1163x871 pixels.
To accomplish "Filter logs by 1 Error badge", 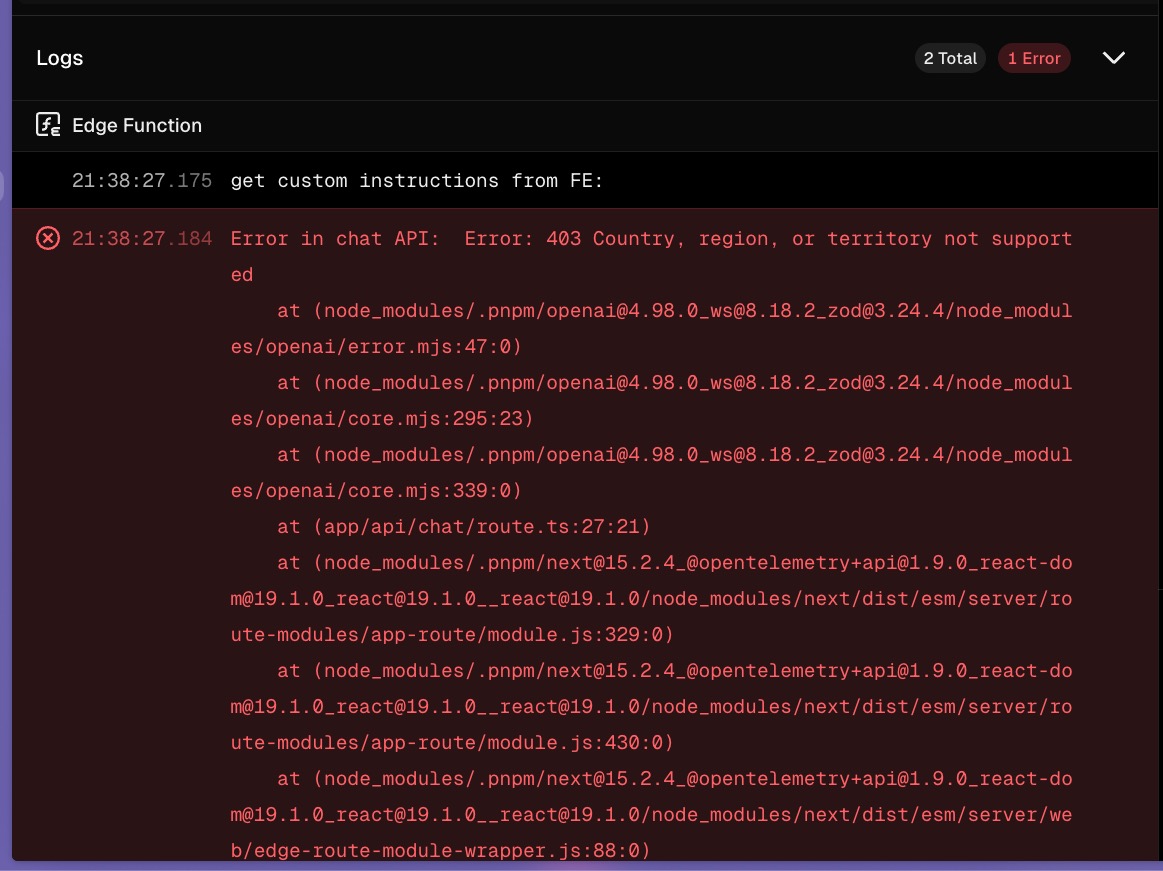I will coord(1034,58).
